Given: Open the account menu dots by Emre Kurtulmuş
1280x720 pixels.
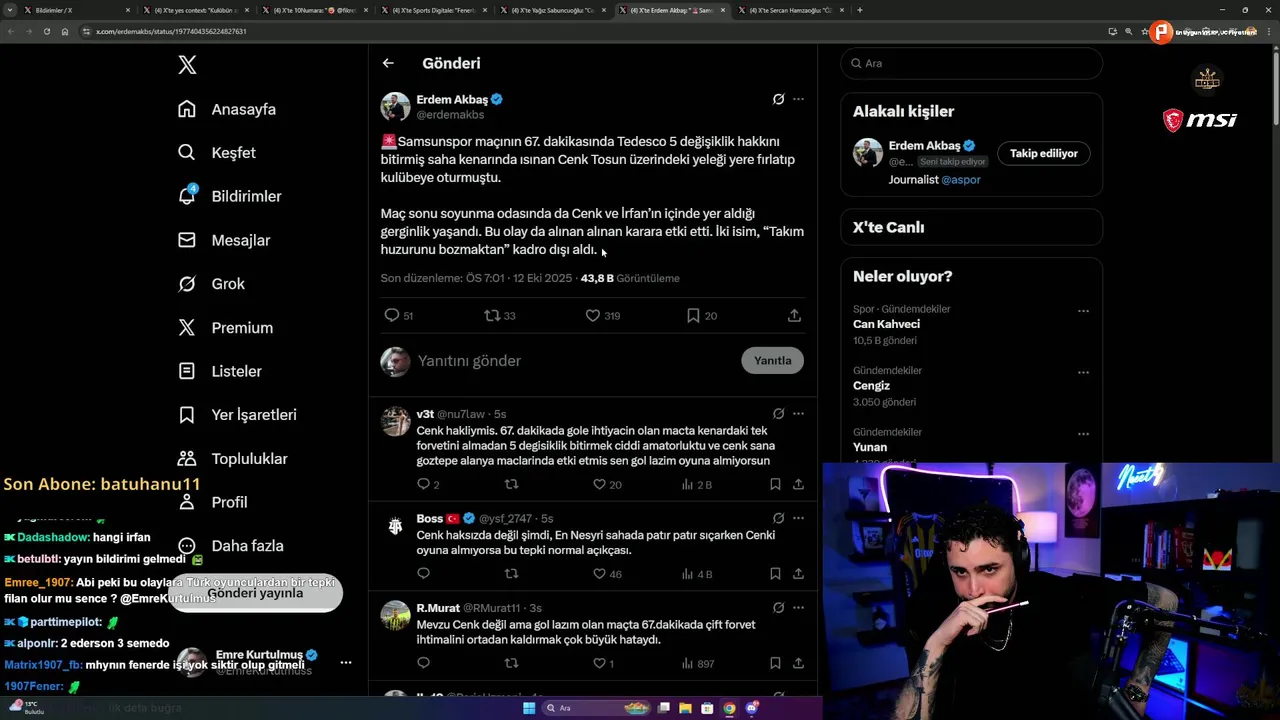Looking at the screenshot, I should [x=345, y=662].
